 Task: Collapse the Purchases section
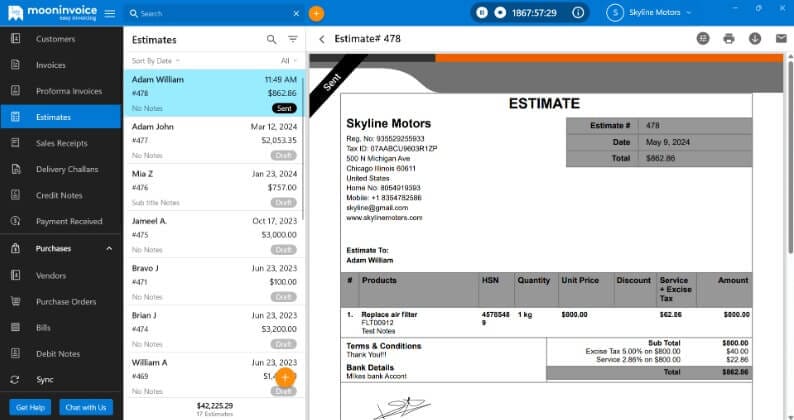[x=109, y=249]
